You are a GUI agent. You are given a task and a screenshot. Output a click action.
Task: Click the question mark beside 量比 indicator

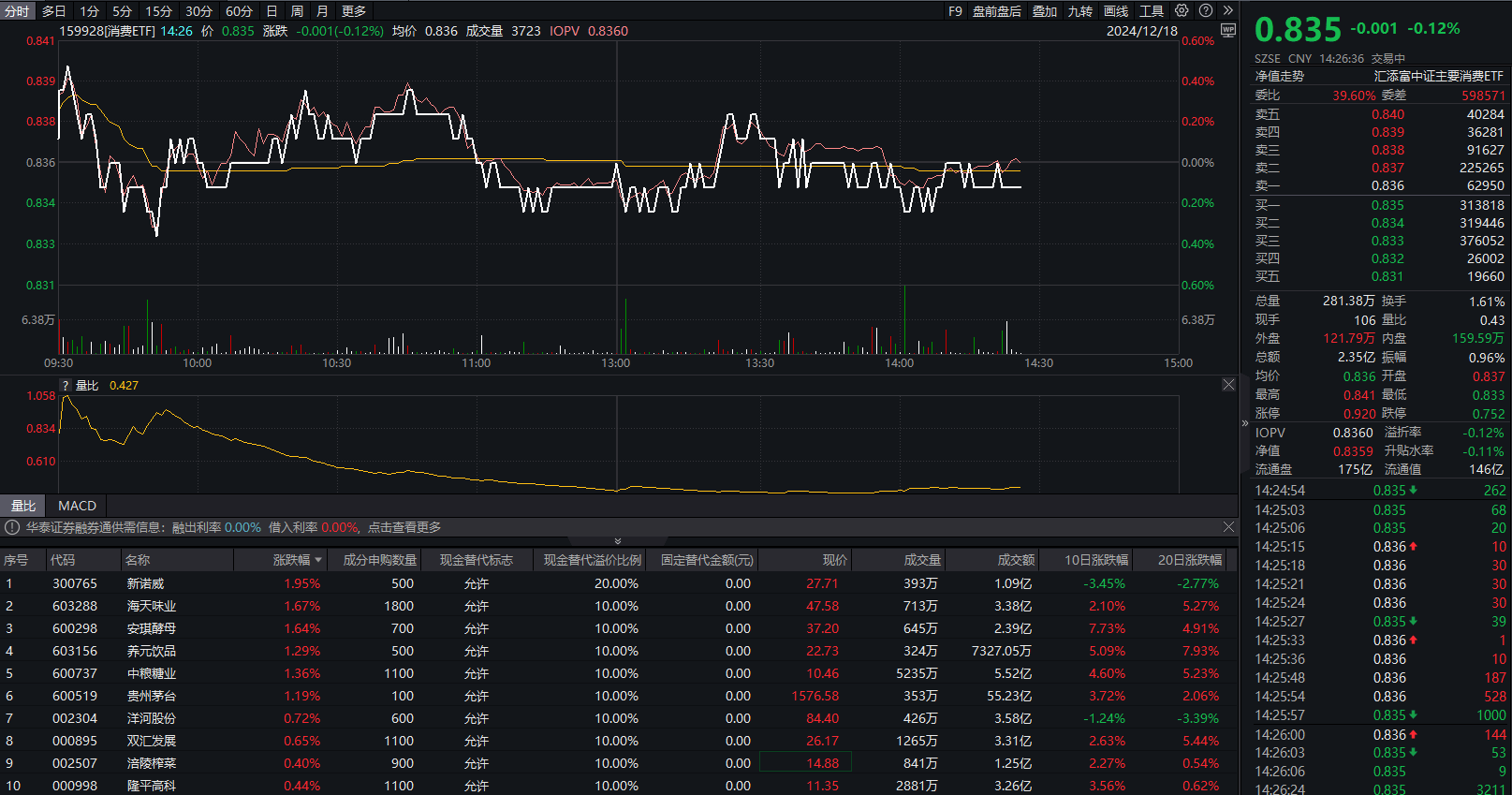pyautogui.click(x=66, y=386)
